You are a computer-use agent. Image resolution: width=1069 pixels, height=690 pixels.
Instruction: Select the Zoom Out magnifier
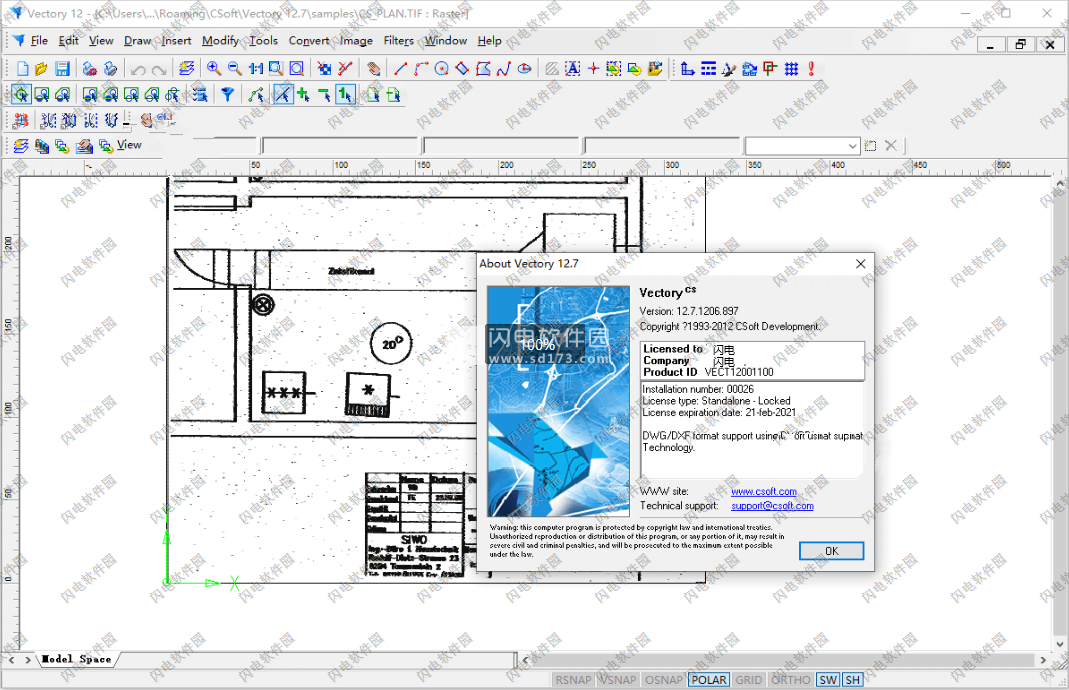tap(235, 69)
